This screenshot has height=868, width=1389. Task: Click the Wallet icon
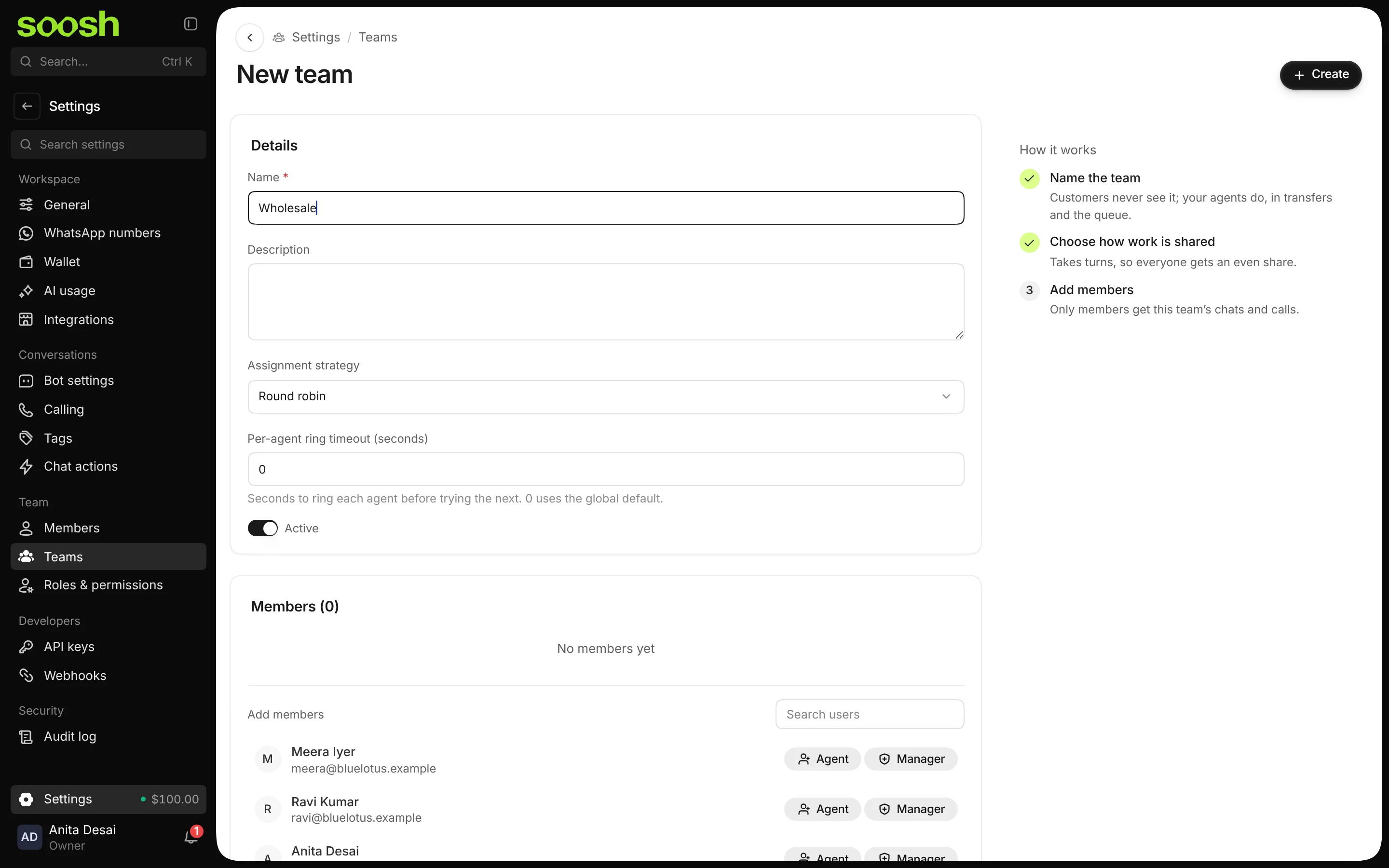click(x=26, y=262)
